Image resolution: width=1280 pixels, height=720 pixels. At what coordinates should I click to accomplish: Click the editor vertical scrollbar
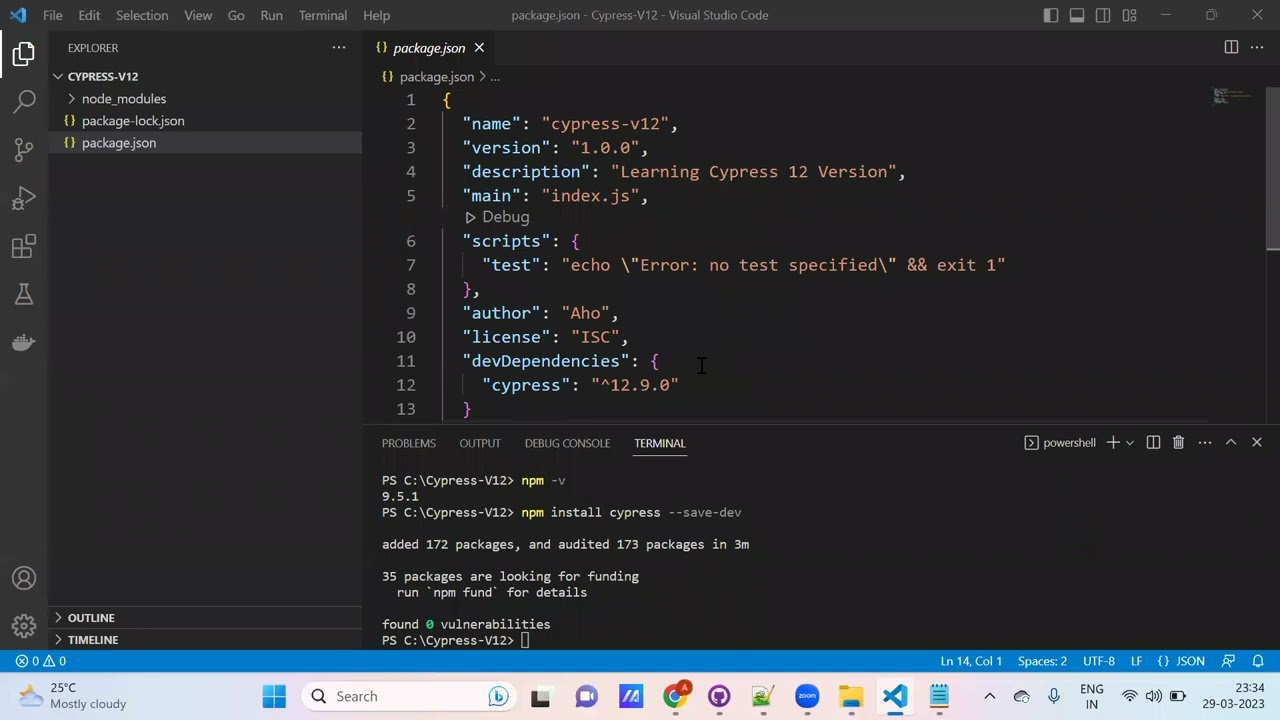click(1273, 170)
